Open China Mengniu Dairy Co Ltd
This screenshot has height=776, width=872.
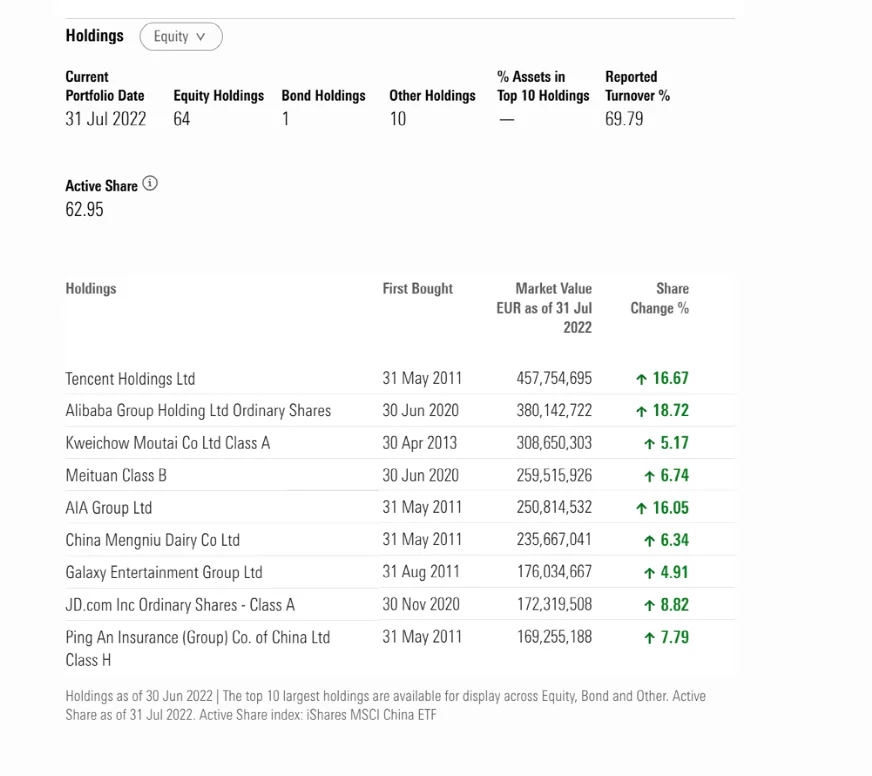coord(152,540)
